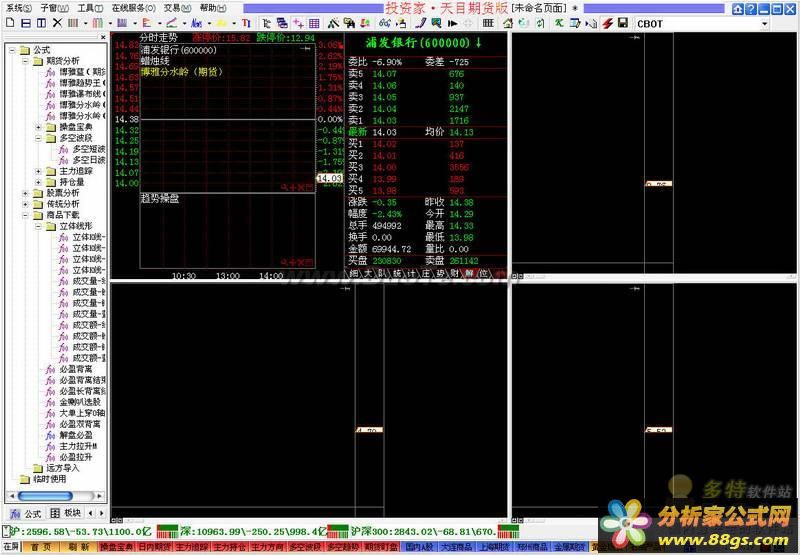
Task: Click the purple grid table toolbar icon
Action: (314, 23)
